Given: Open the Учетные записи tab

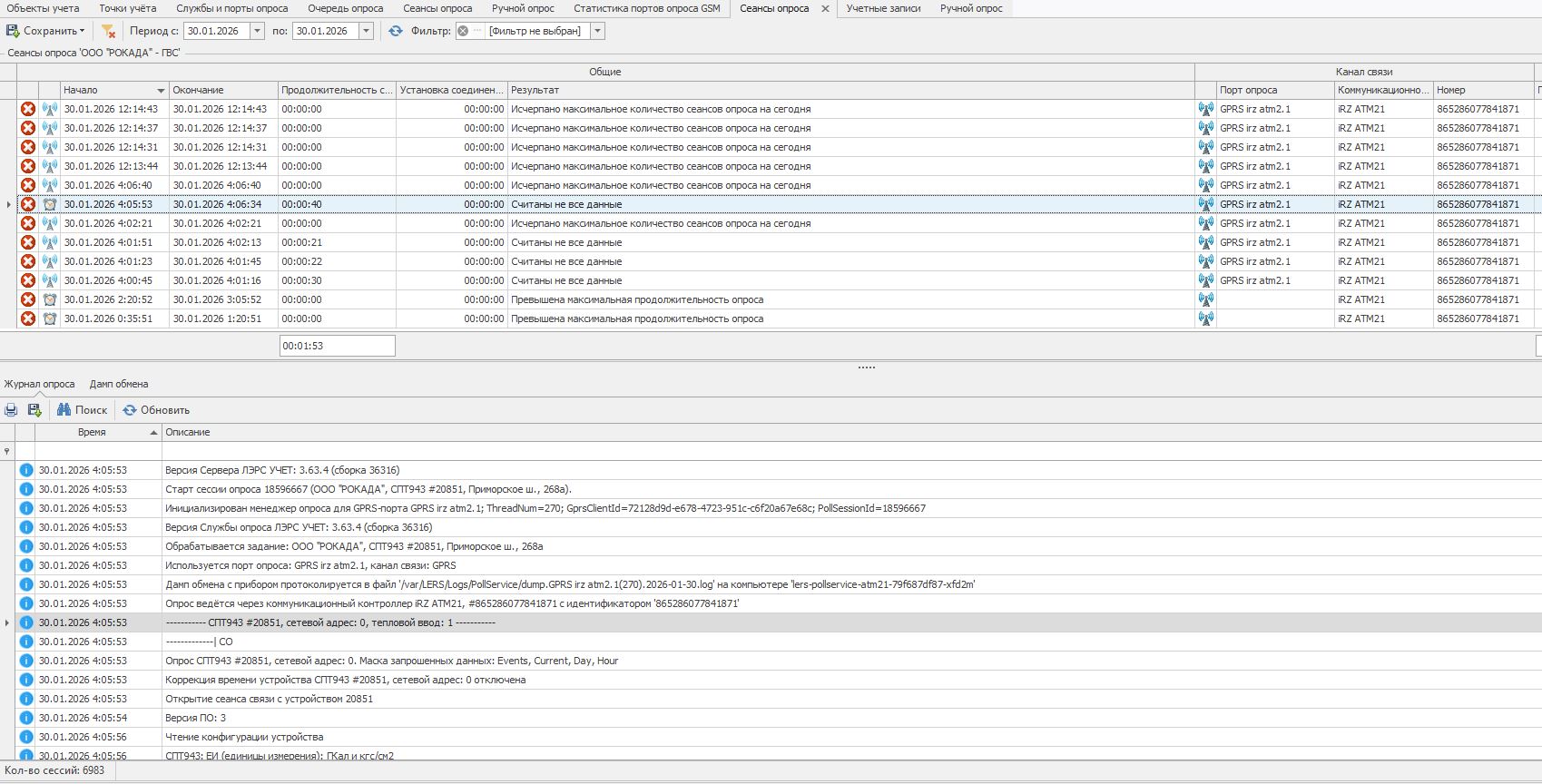Looking at the screenshot, I should click(883, 8).
